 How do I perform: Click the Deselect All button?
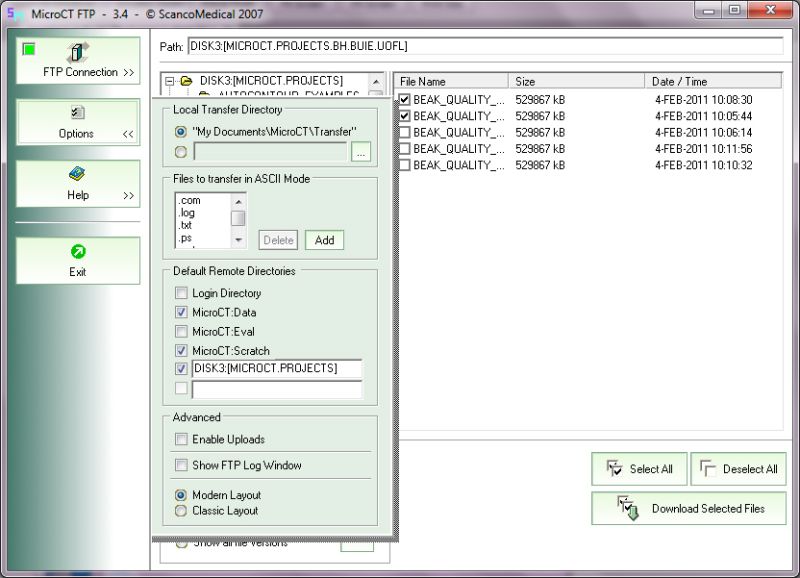click(x=738, y=468)
